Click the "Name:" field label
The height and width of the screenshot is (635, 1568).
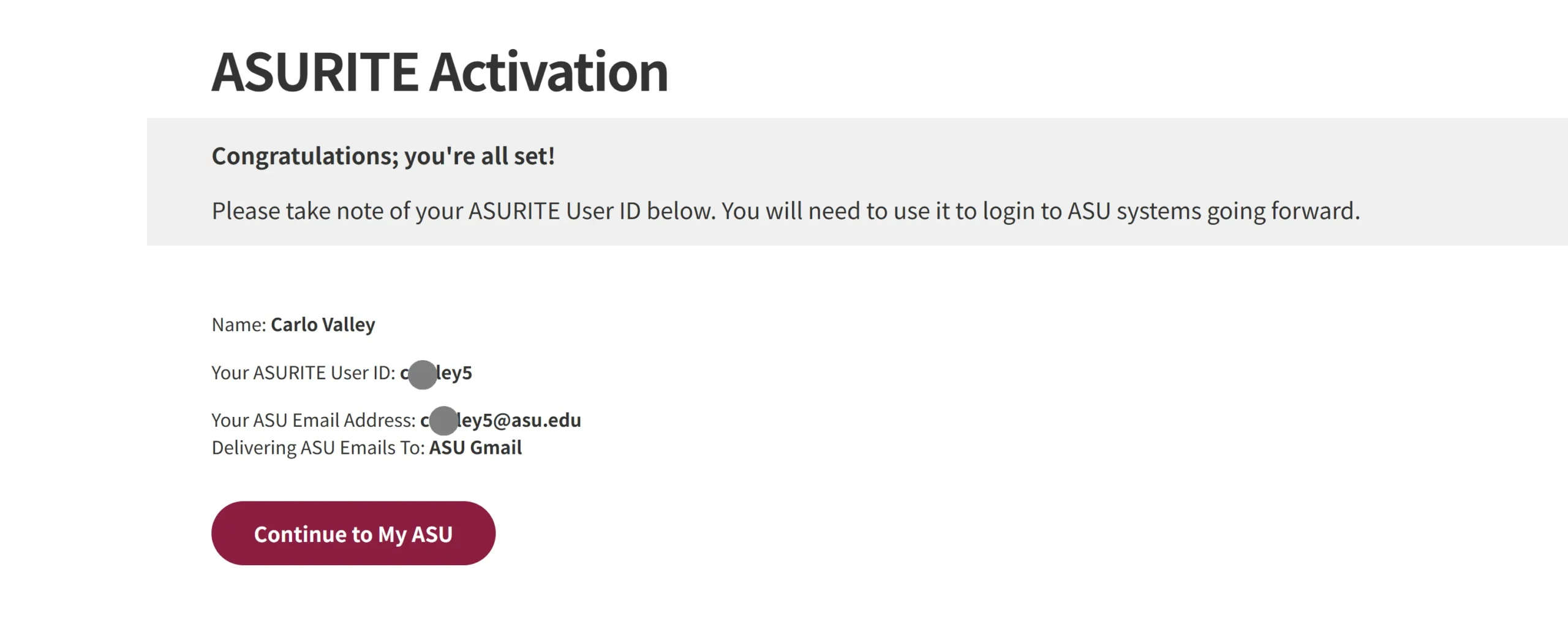click(x=239, y=325)
